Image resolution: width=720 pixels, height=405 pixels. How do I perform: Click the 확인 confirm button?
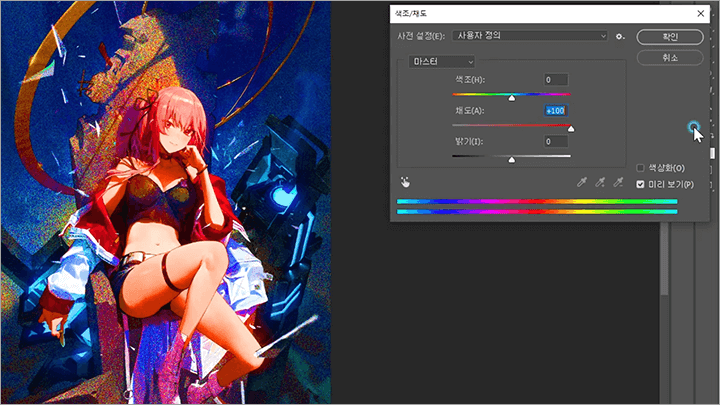click(669, 37)
